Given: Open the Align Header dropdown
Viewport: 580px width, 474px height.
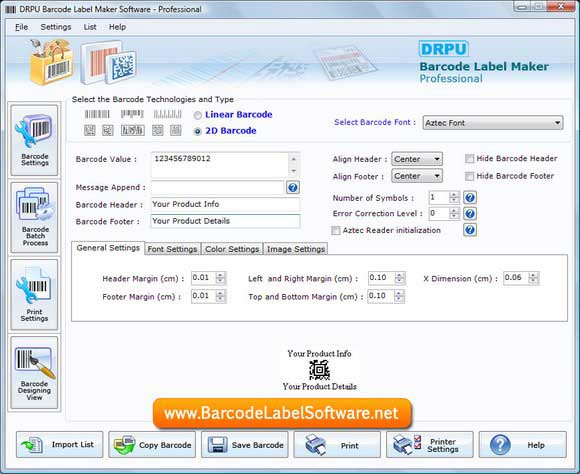Looking at the screenshot, I should coord(417,159).
